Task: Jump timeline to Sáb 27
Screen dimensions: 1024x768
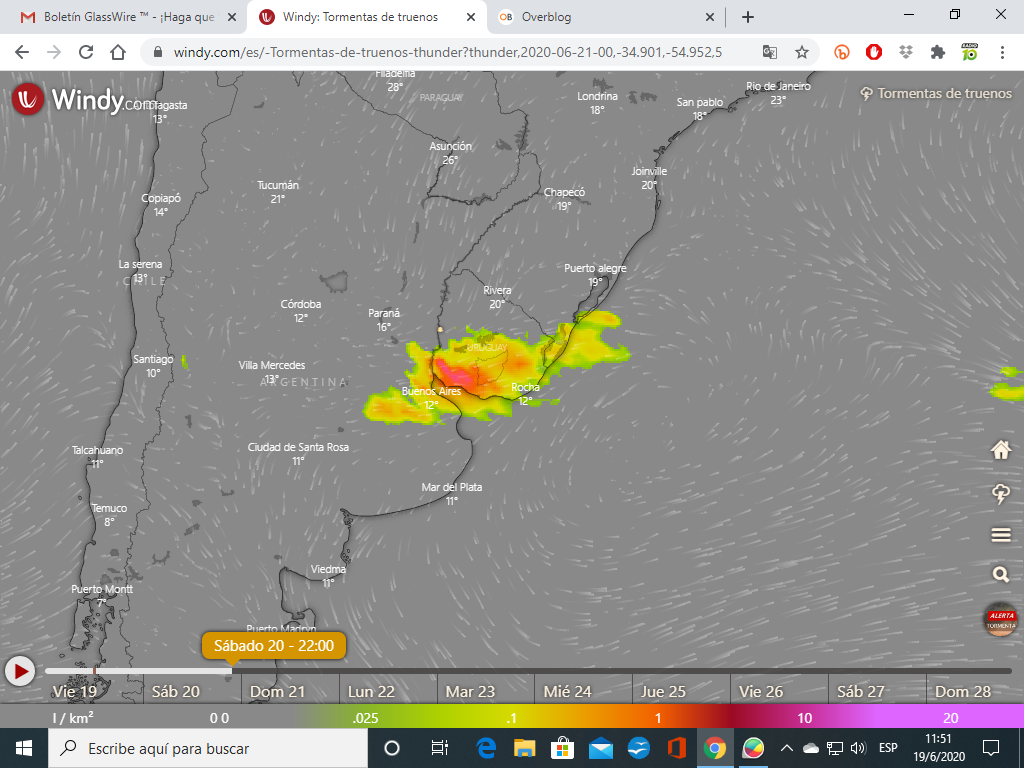Action: point(861,692)
